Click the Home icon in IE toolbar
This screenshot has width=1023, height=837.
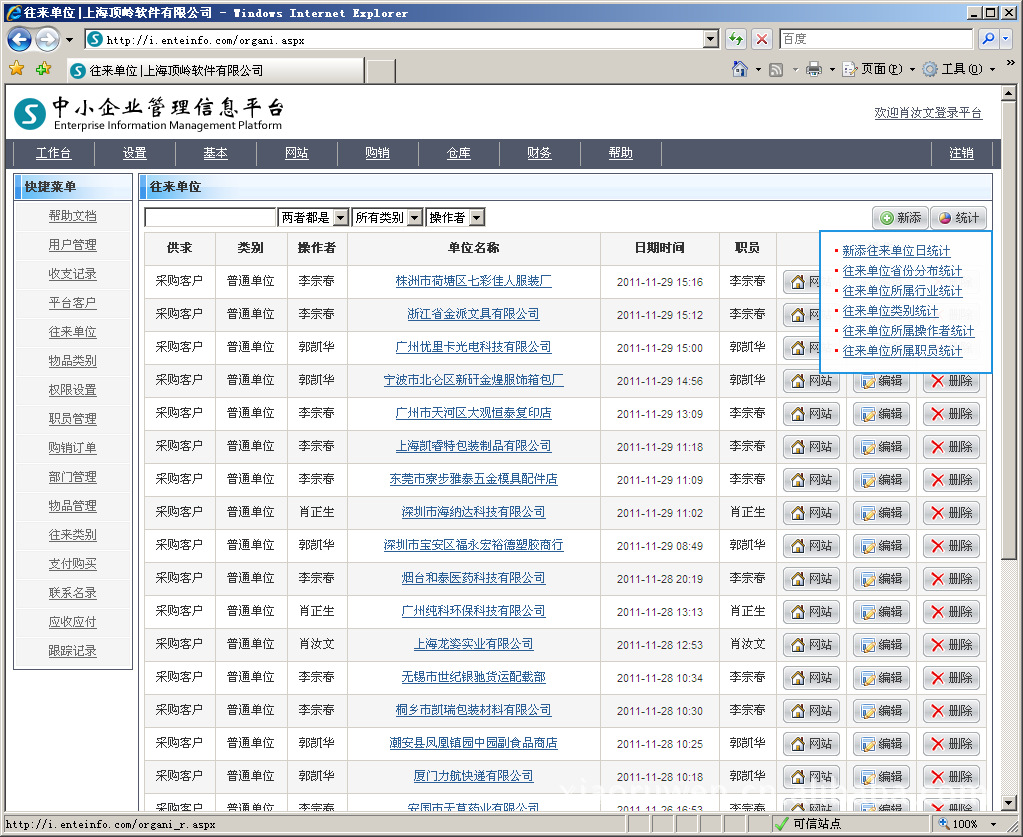[740, 69]
